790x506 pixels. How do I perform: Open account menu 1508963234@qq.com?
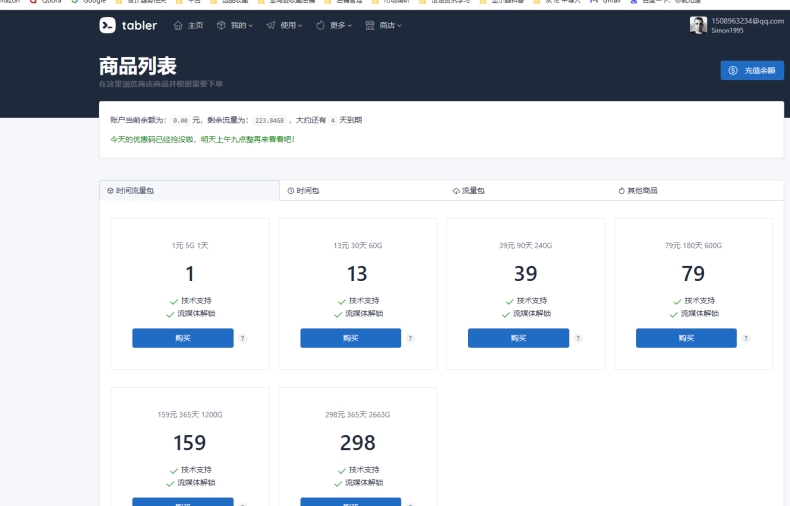748,21
